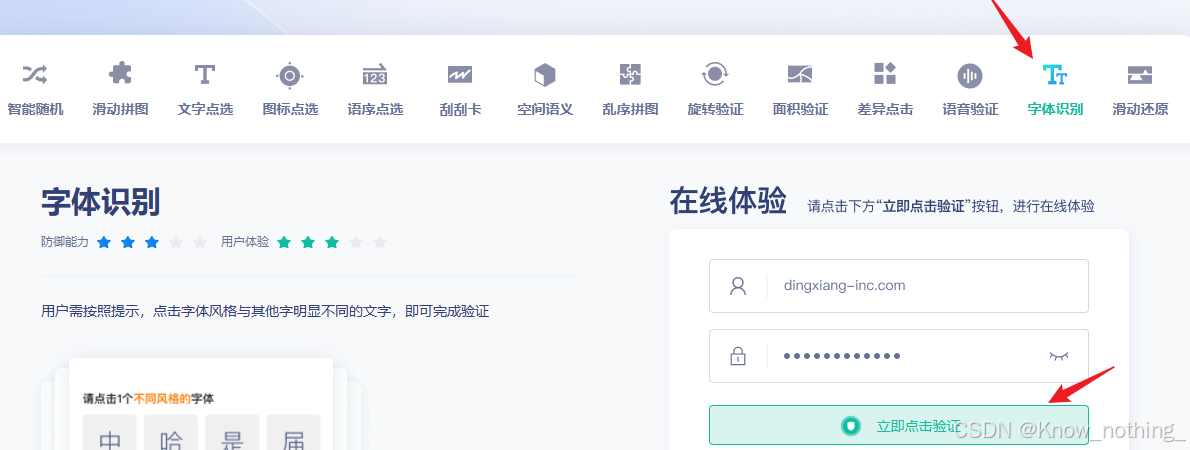Open the 差异点击 tab label
This screenshot has width=1190, height=450.
pyautogui.click(x=885, y=109)
